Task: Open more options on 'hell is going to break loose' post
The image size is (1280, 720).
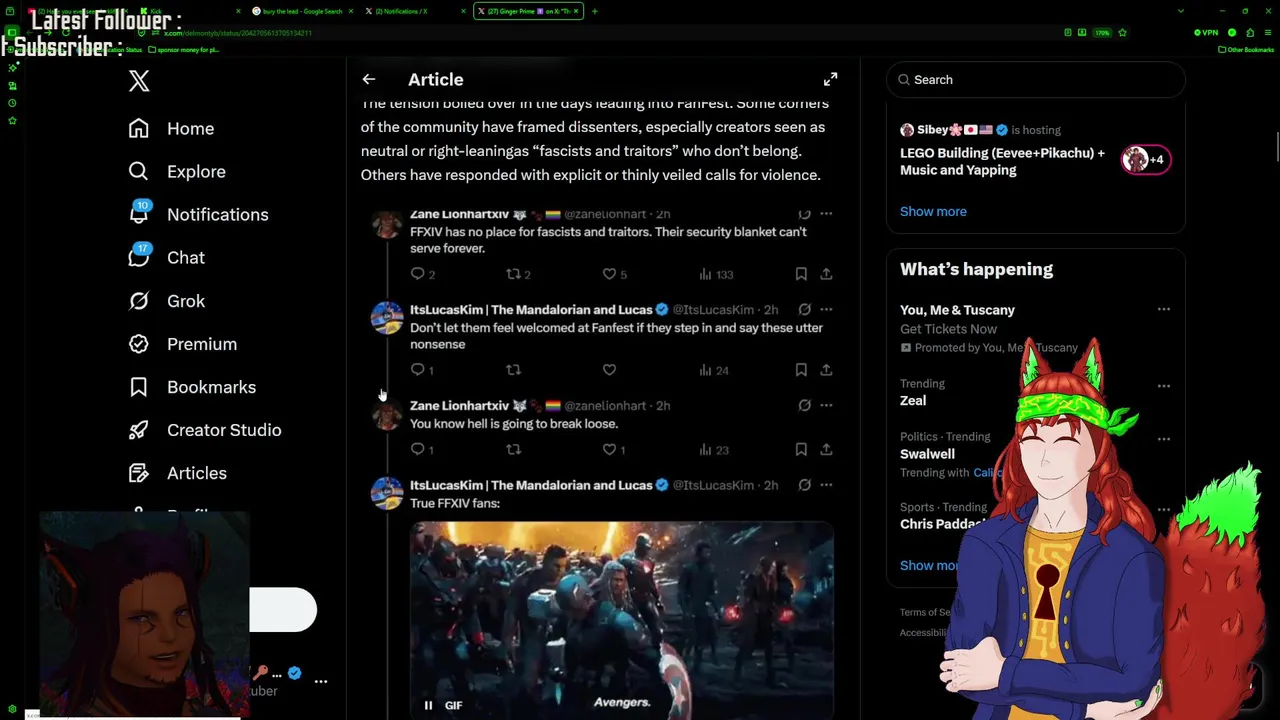Action: [x=826, y=405]
